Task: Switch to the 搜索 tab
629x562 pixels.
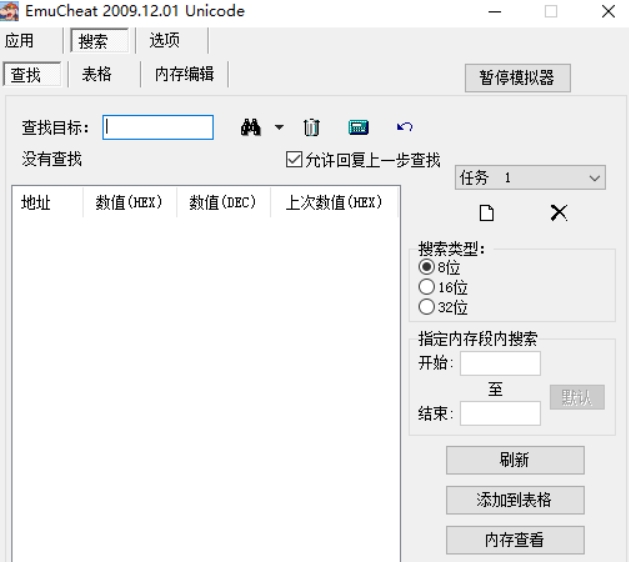Action: tap(99, 41)
